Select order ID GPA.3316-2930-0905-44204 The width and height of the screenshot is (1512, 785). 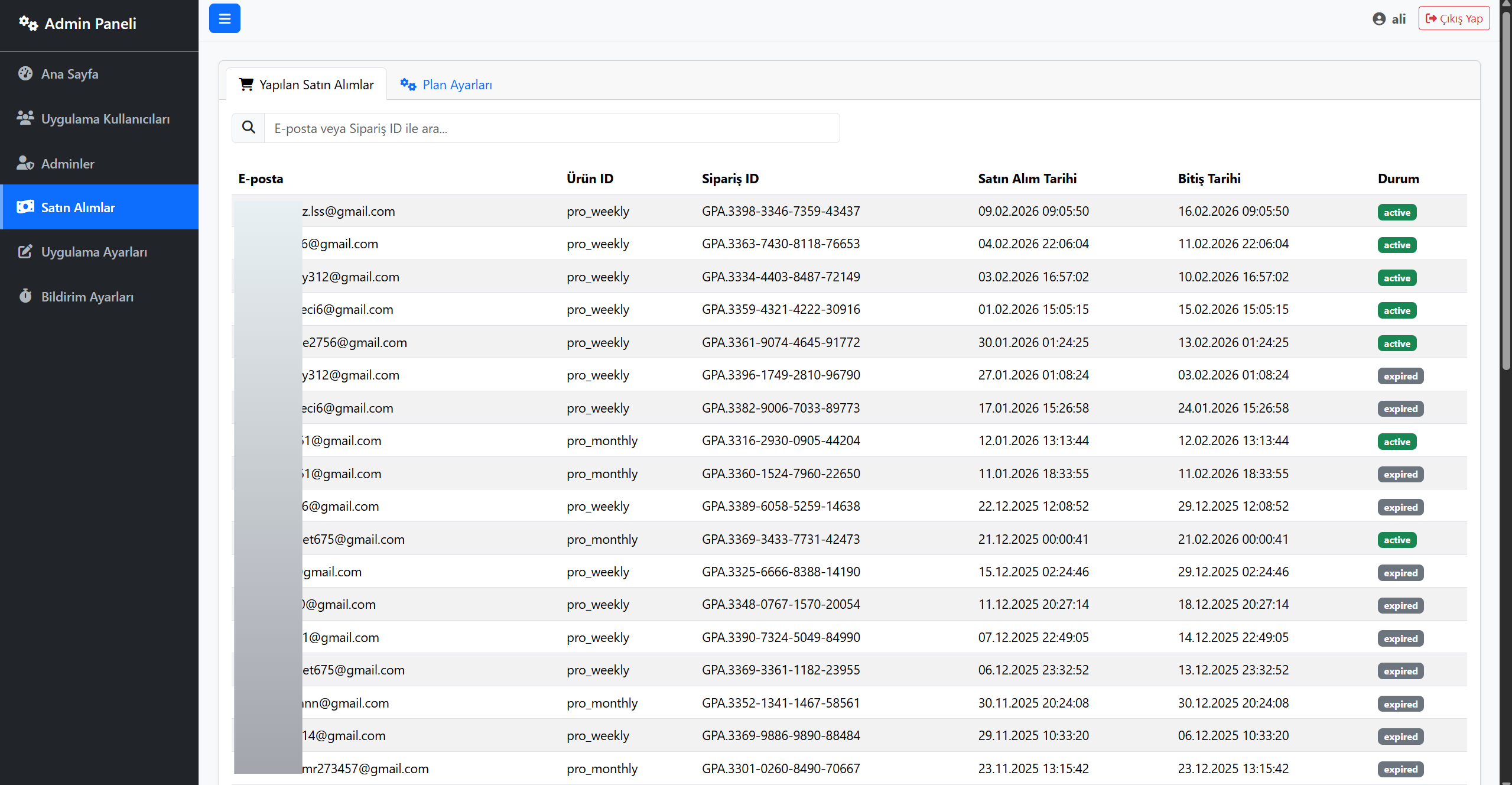(781, 440)
